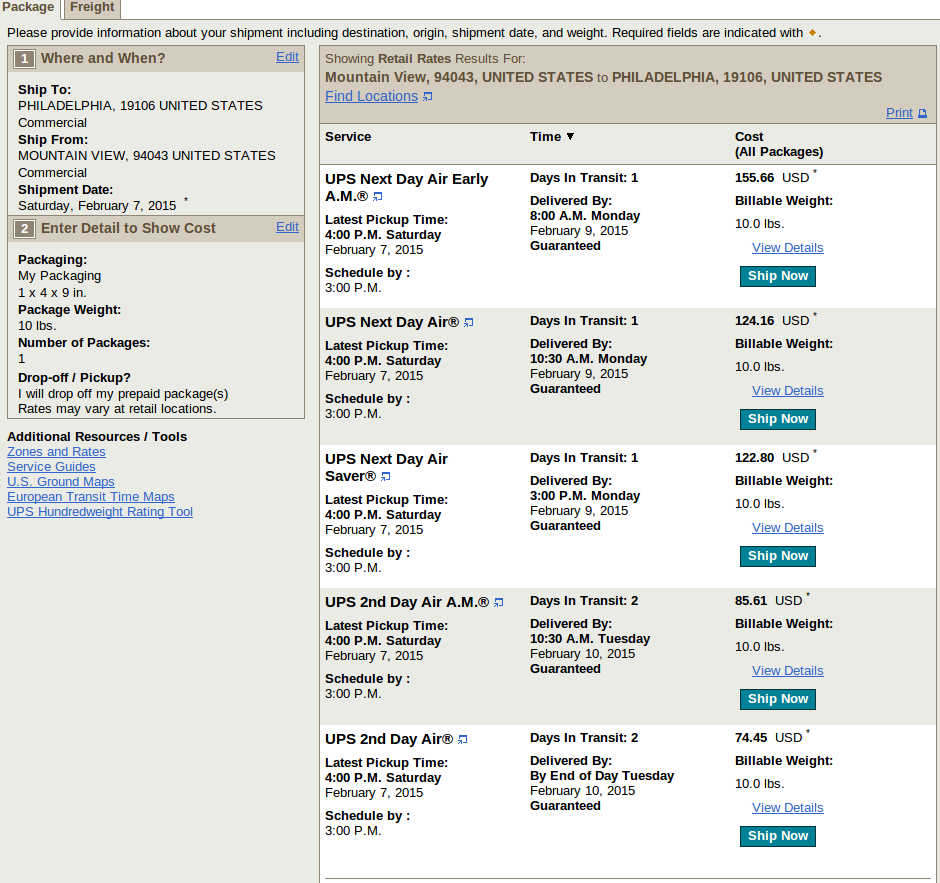Switch to the Freight tab
This screenshot has width=940, height=883.
click(x=92, y=8)
